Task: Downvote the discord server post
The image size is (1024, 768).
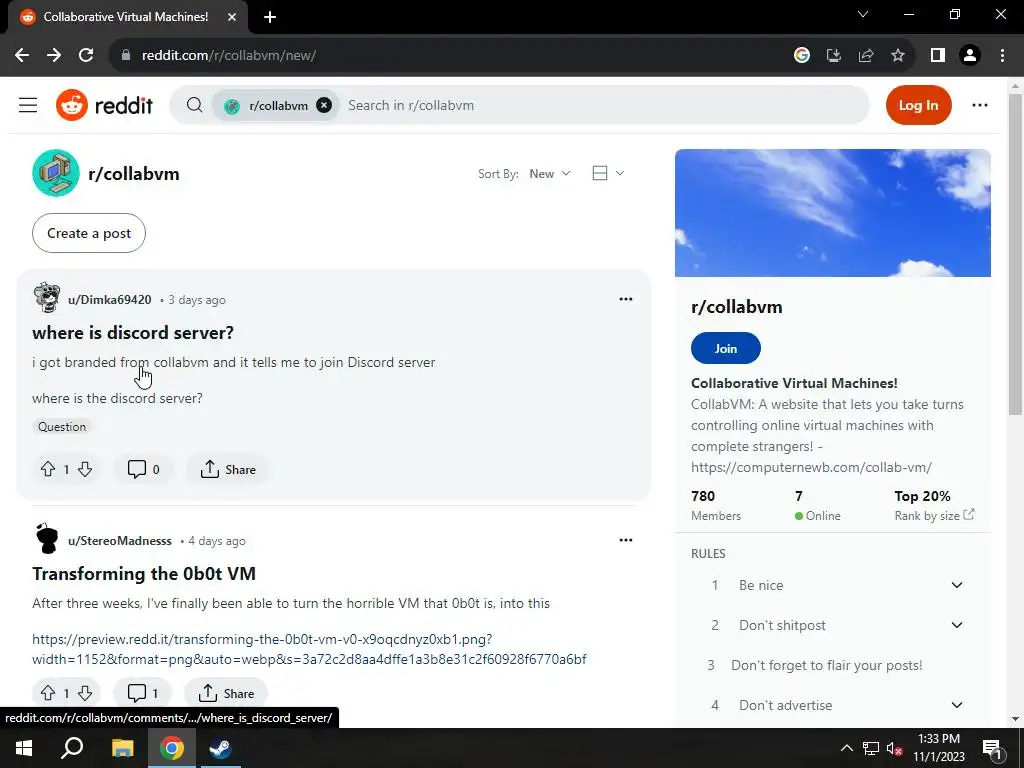Action: pyautogui.click(x=85, y=469)
